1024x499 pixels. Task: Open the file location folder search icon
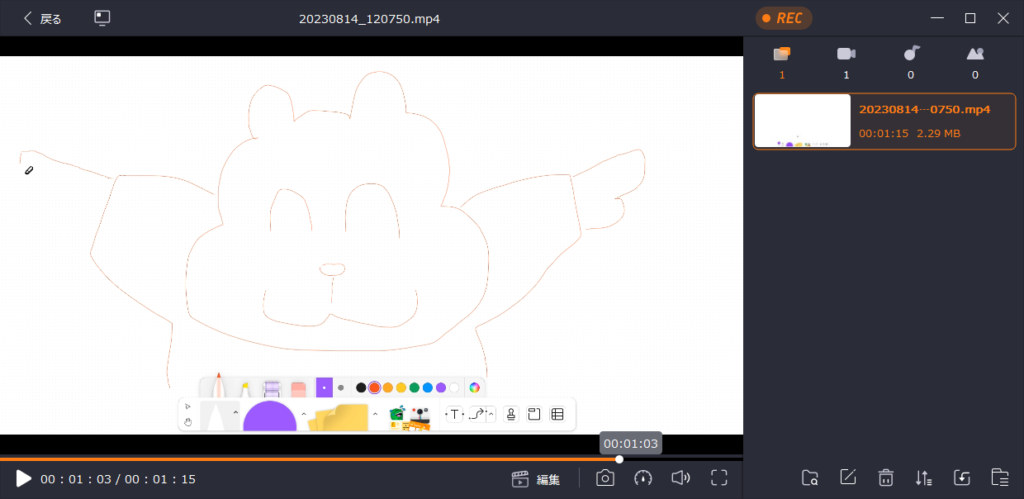pyautogui.click(x=810, y=478)
